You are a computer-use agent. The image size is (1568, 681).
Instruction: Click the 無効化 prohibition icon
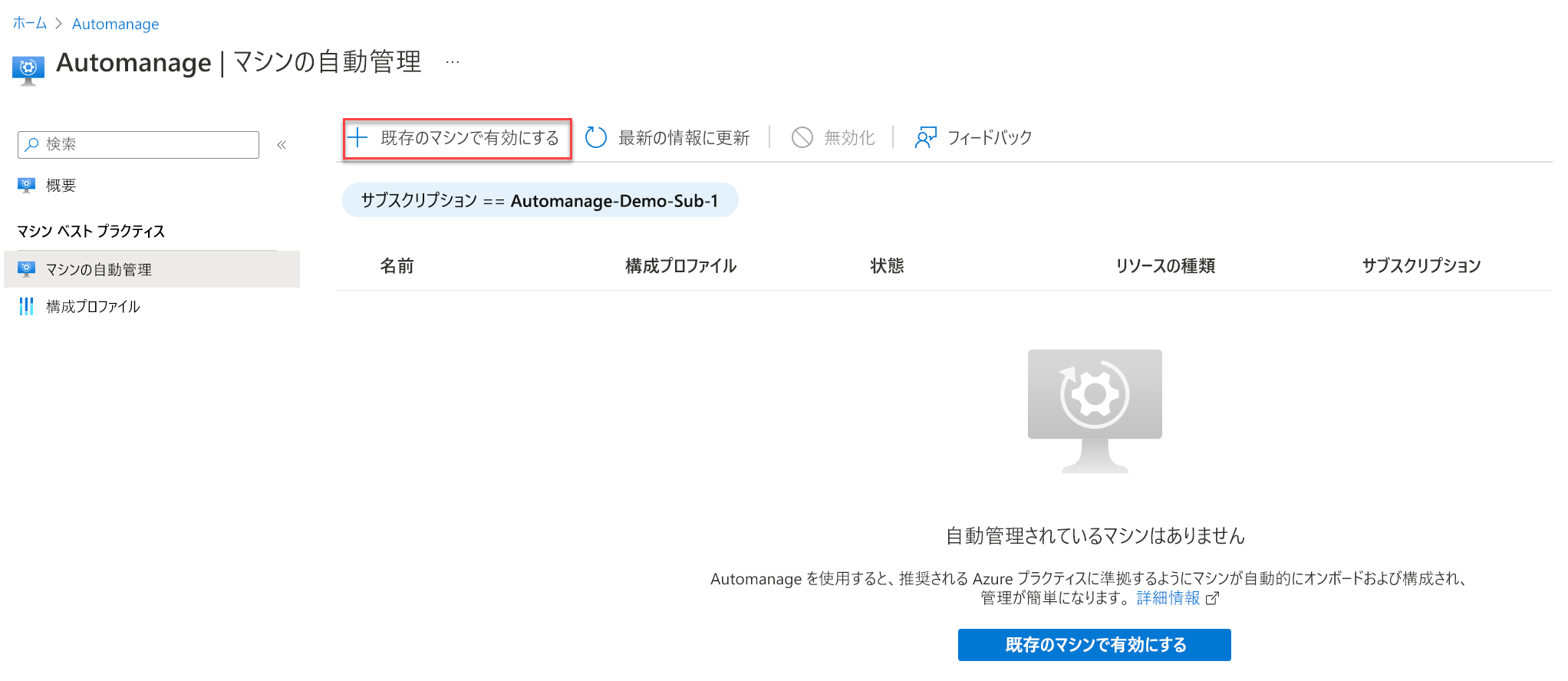802,138
